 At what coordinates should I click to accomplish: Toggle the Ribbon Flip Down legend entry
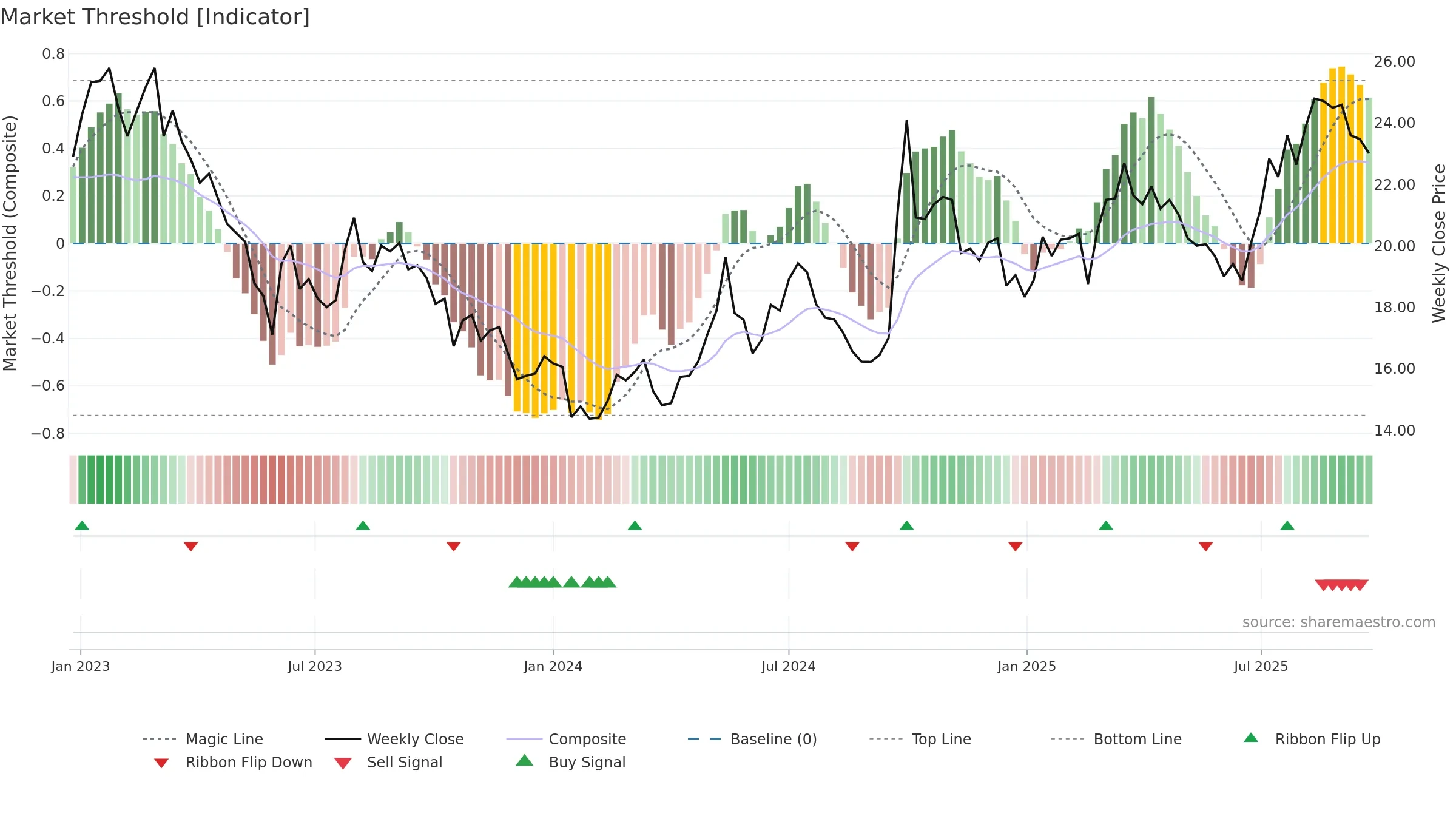232,762
